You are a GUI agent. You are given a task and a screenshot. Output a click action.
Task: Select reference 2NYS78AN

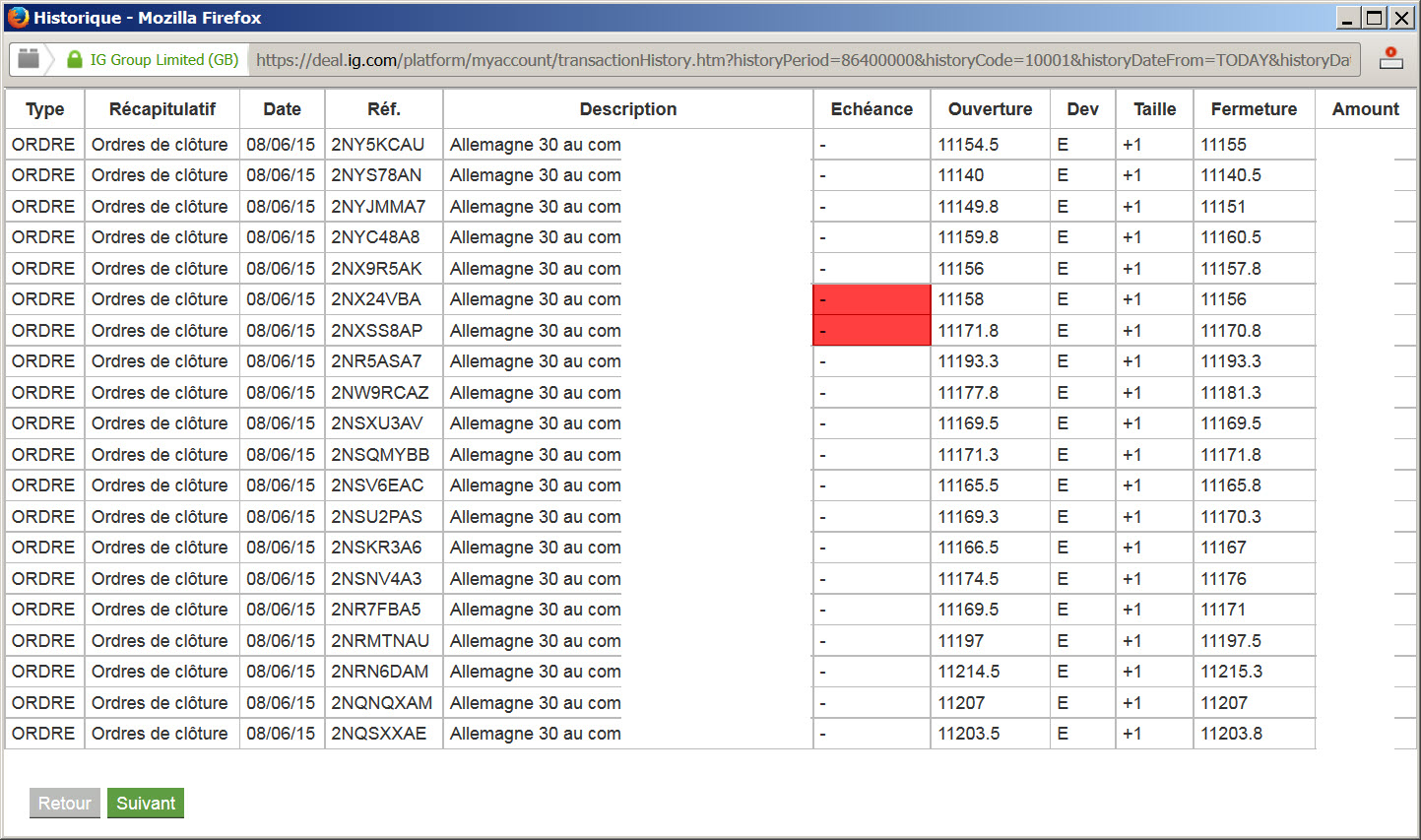tap(376, 175)
